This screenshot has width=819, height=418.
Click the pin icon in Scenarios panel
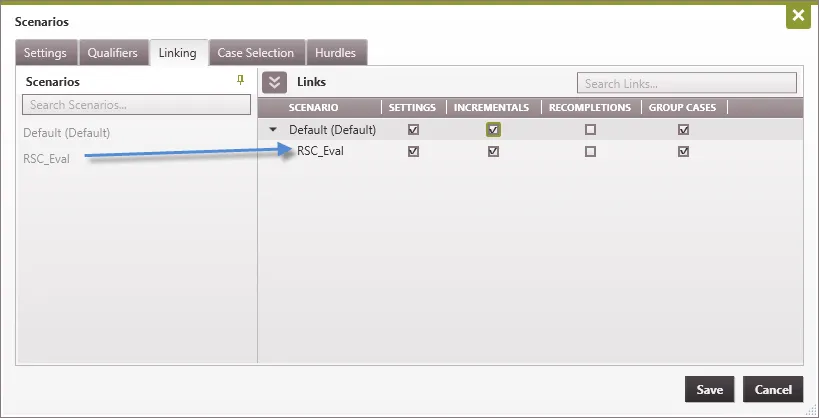click(x=240, y=80)
